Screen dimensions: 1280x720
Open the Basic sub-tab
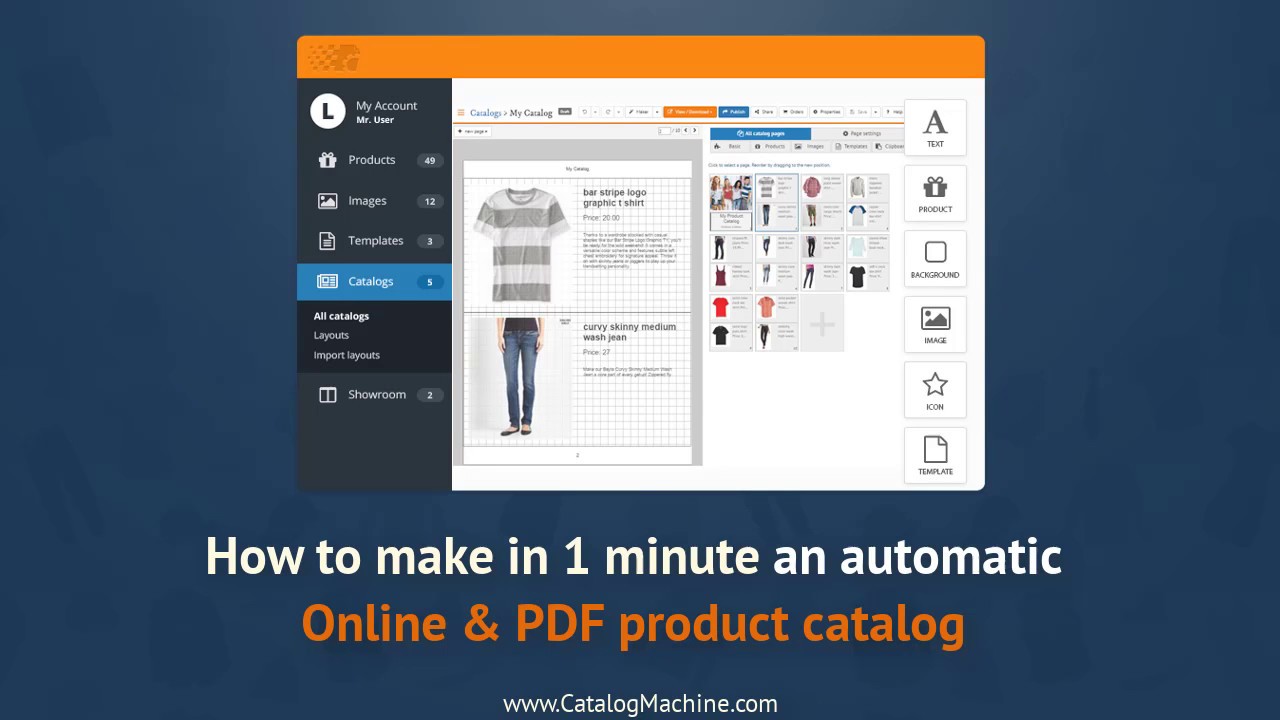pyautogui.click(x=730, y=146)
